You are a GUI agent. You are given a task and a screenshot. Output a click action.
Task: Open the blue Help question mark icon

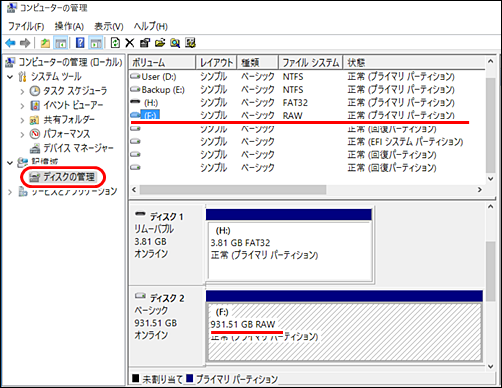point(80,43)
